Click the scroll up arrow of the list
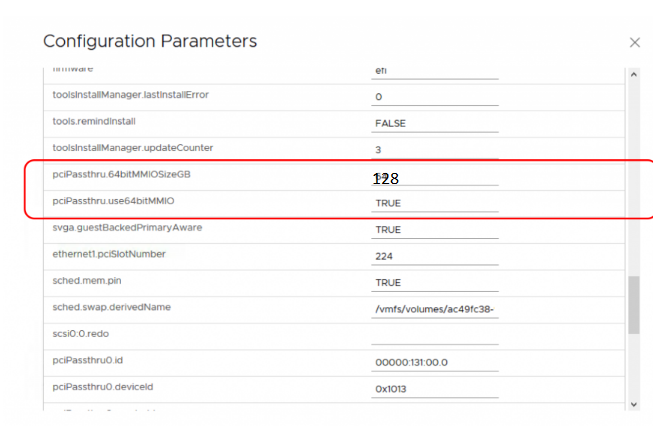This screenshot has height=433, width=653. point(633,73)
